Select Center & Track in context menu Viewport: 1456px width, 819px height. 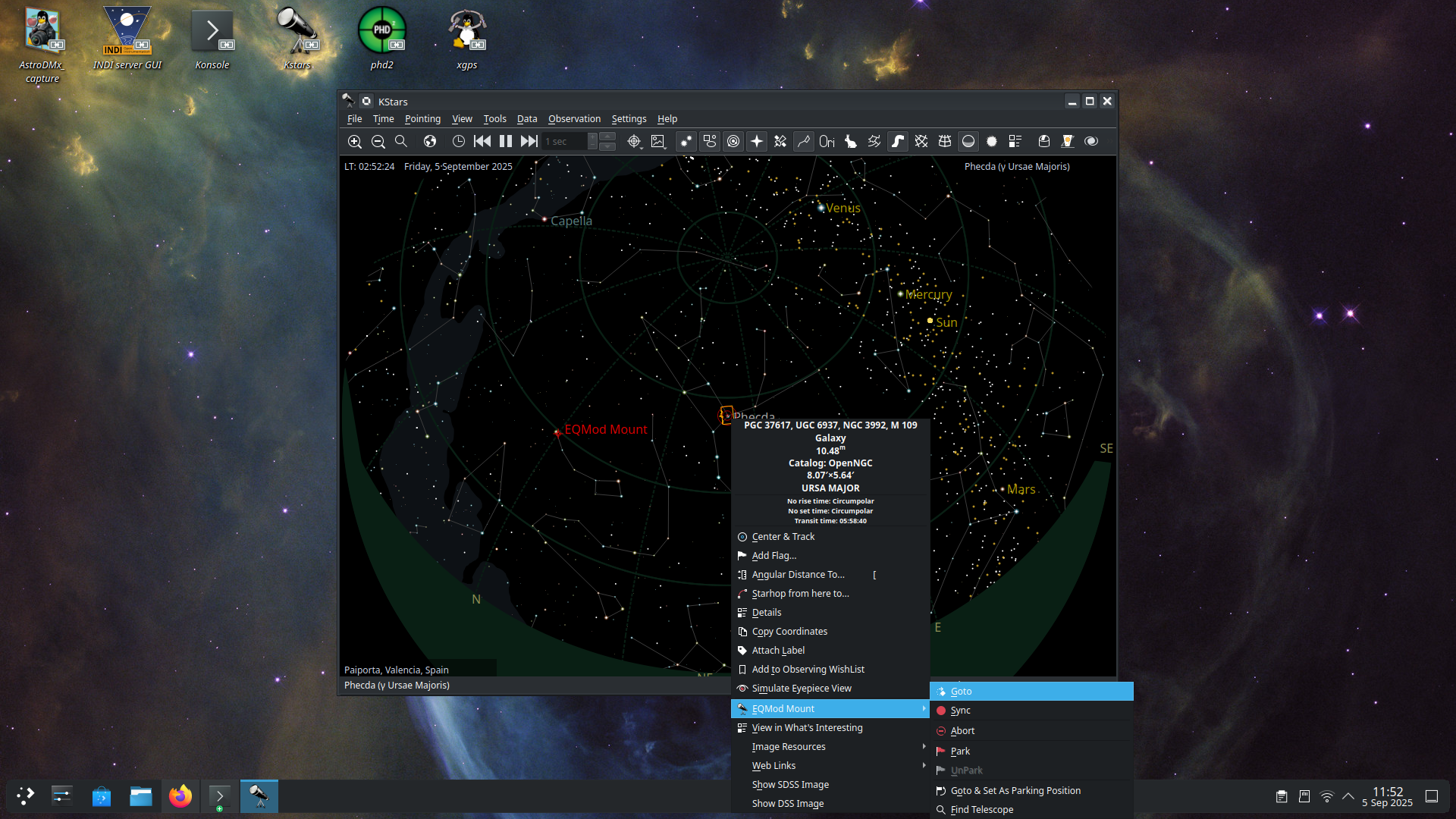click(830, 537)
